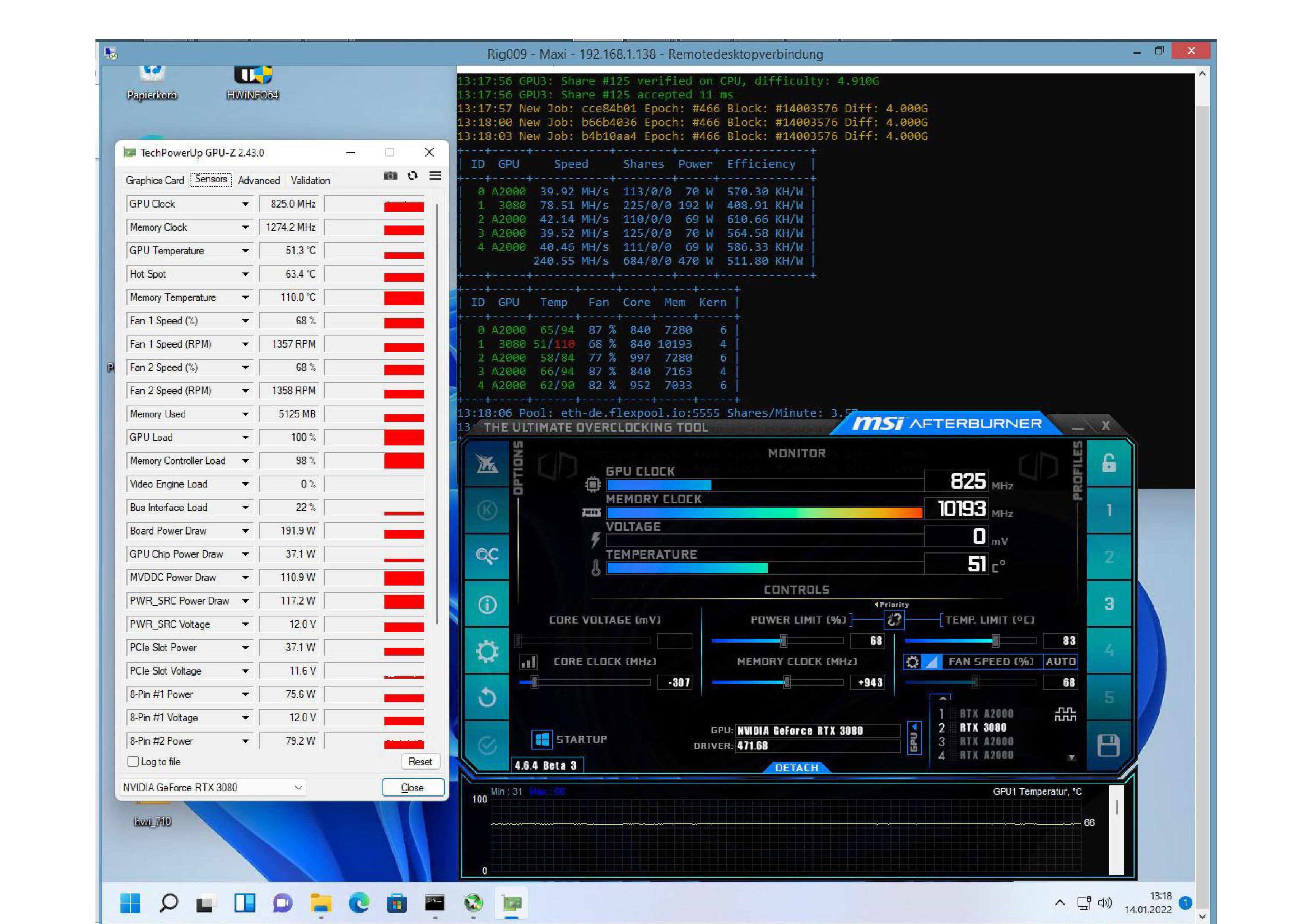Image resolution: width=1308 pixels, height=924 pixels.
Task: Open the OC Scanner in Afterburner
Action: (487, 556)
